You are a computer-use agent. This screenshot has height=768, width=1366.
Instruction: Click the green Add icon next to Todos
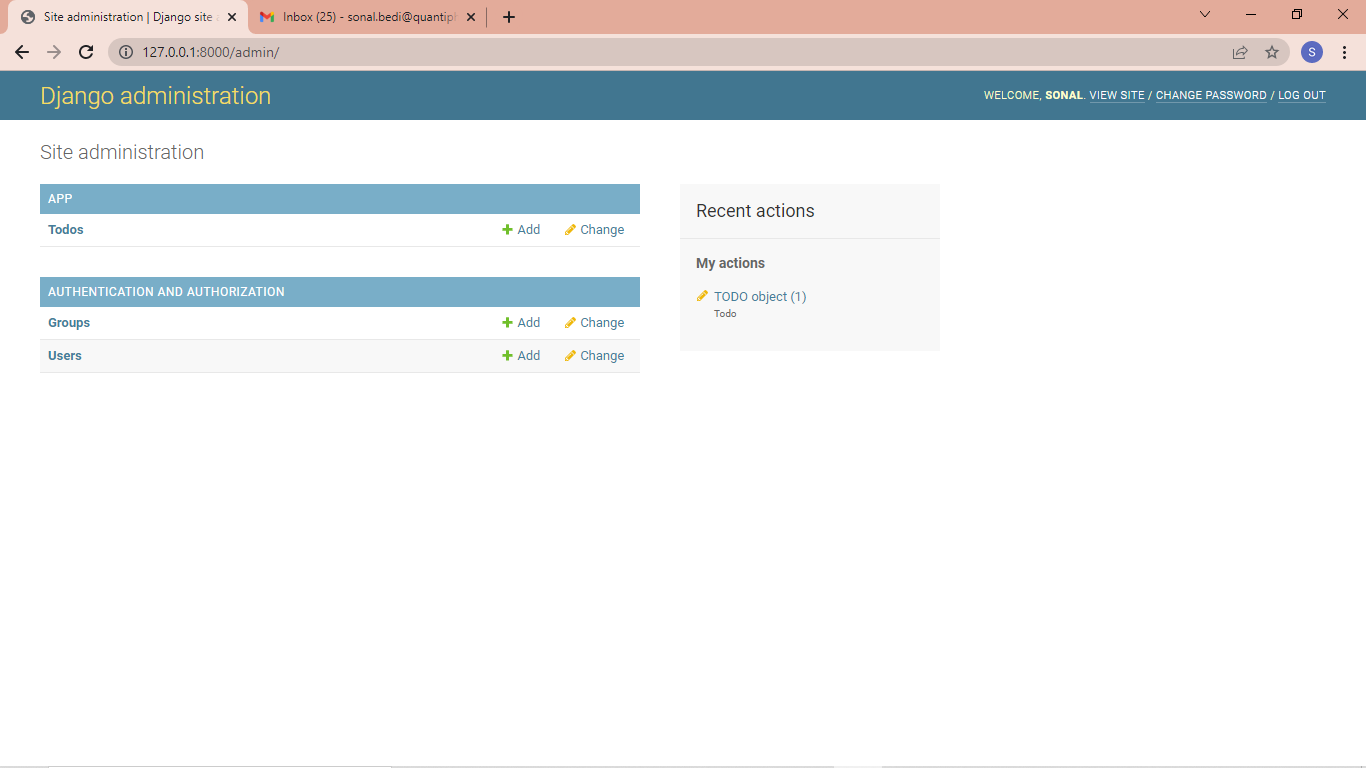[505, 229]
